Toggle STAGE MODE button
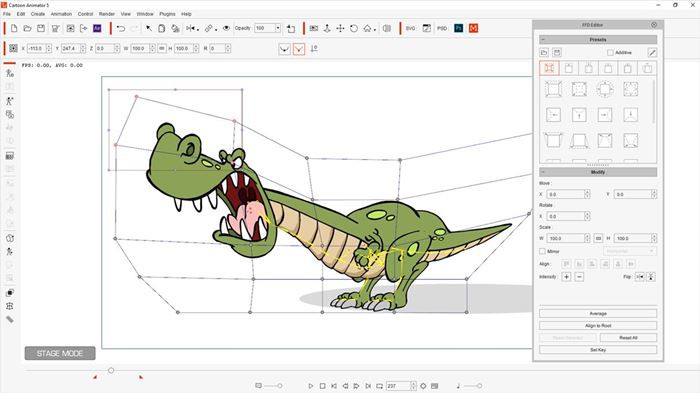 click(60, 353)
